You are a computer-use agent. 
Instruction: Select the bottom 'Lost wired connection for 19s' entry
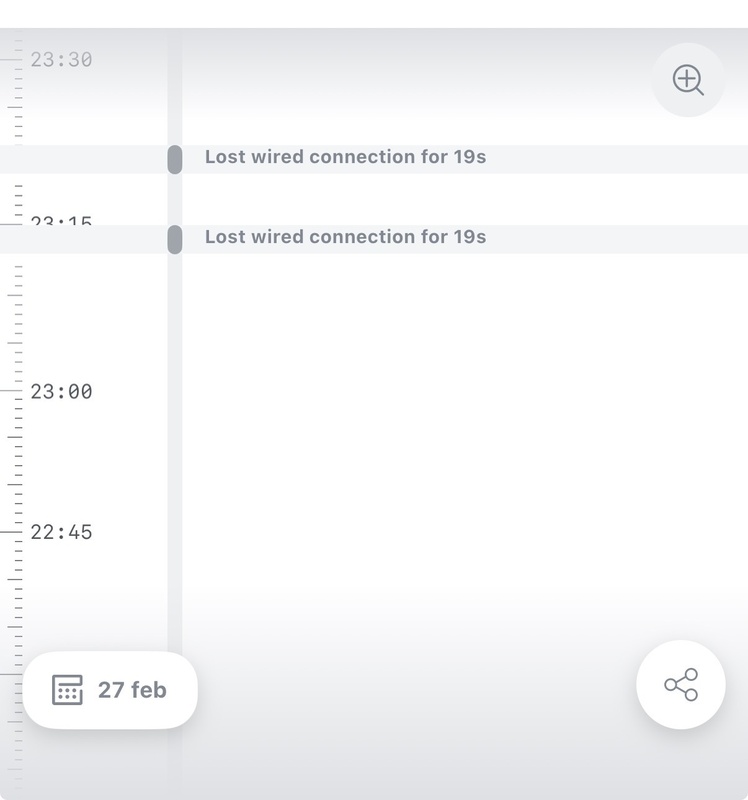[344, 237]
